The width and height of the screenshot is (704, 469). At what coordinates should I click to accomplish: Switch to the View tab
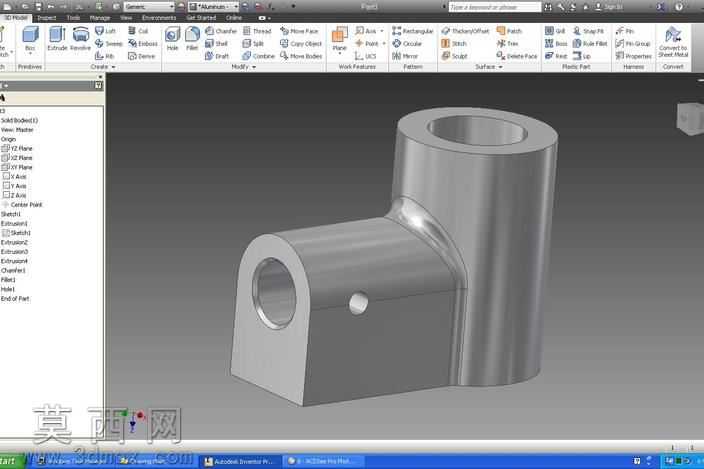126,18
